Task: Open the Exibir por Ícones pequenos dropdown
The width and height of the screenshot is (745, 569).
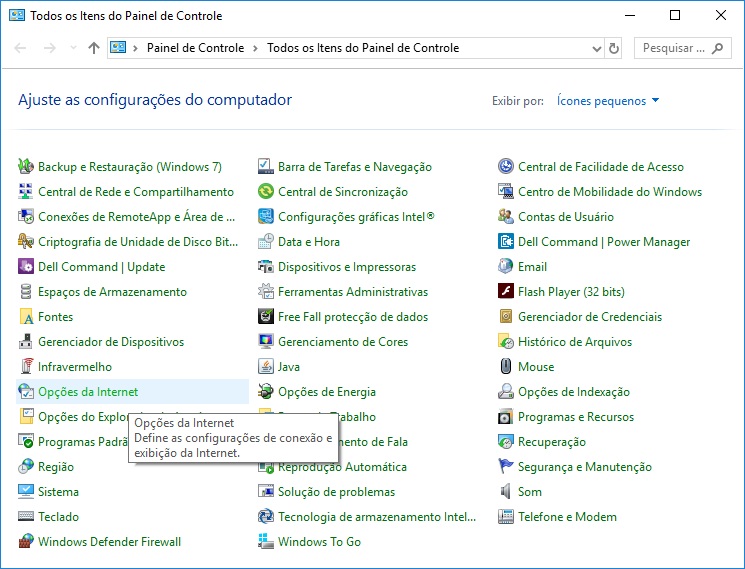Action: (608, 101)
